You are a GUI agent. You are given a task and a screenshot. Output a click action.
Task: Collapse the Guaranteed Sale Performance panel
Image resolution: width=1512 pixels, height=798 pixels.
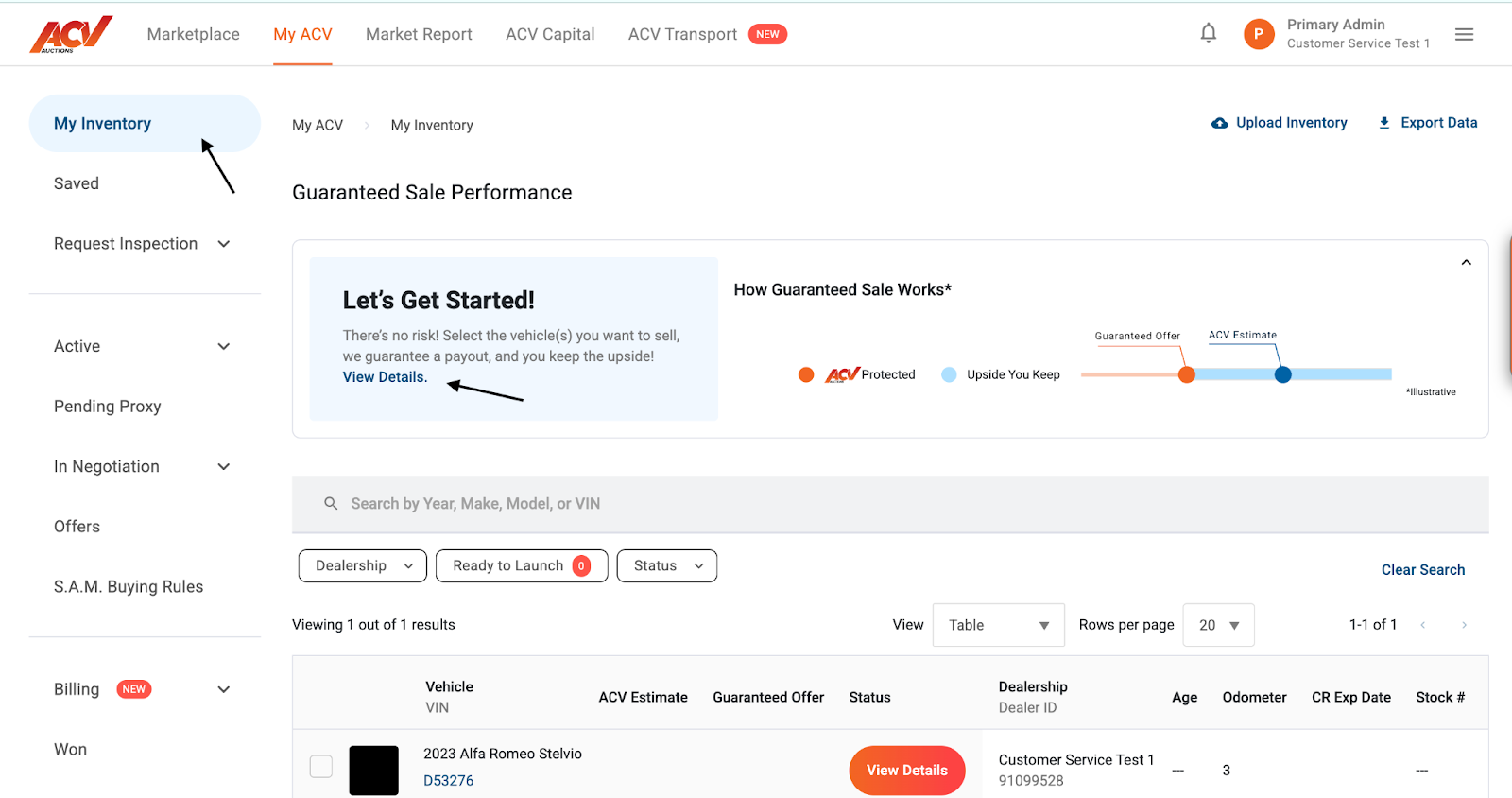tap(1466, 263)
